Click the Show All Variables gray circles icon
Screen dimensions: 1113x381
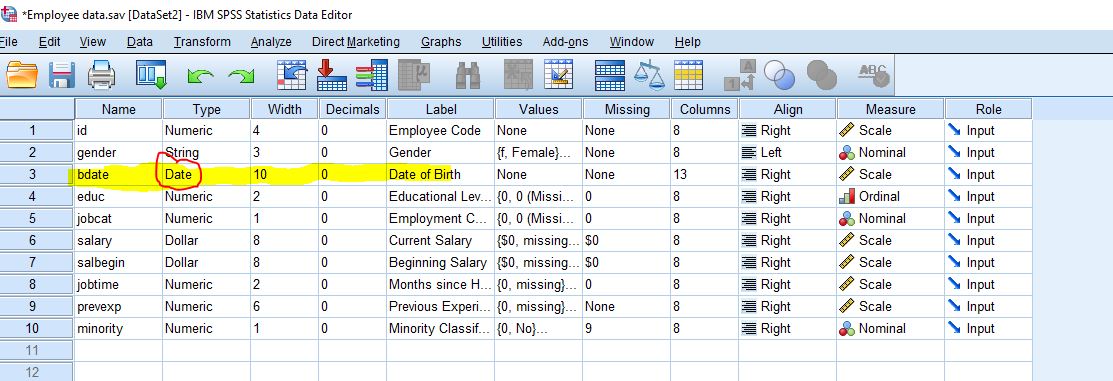822,74
